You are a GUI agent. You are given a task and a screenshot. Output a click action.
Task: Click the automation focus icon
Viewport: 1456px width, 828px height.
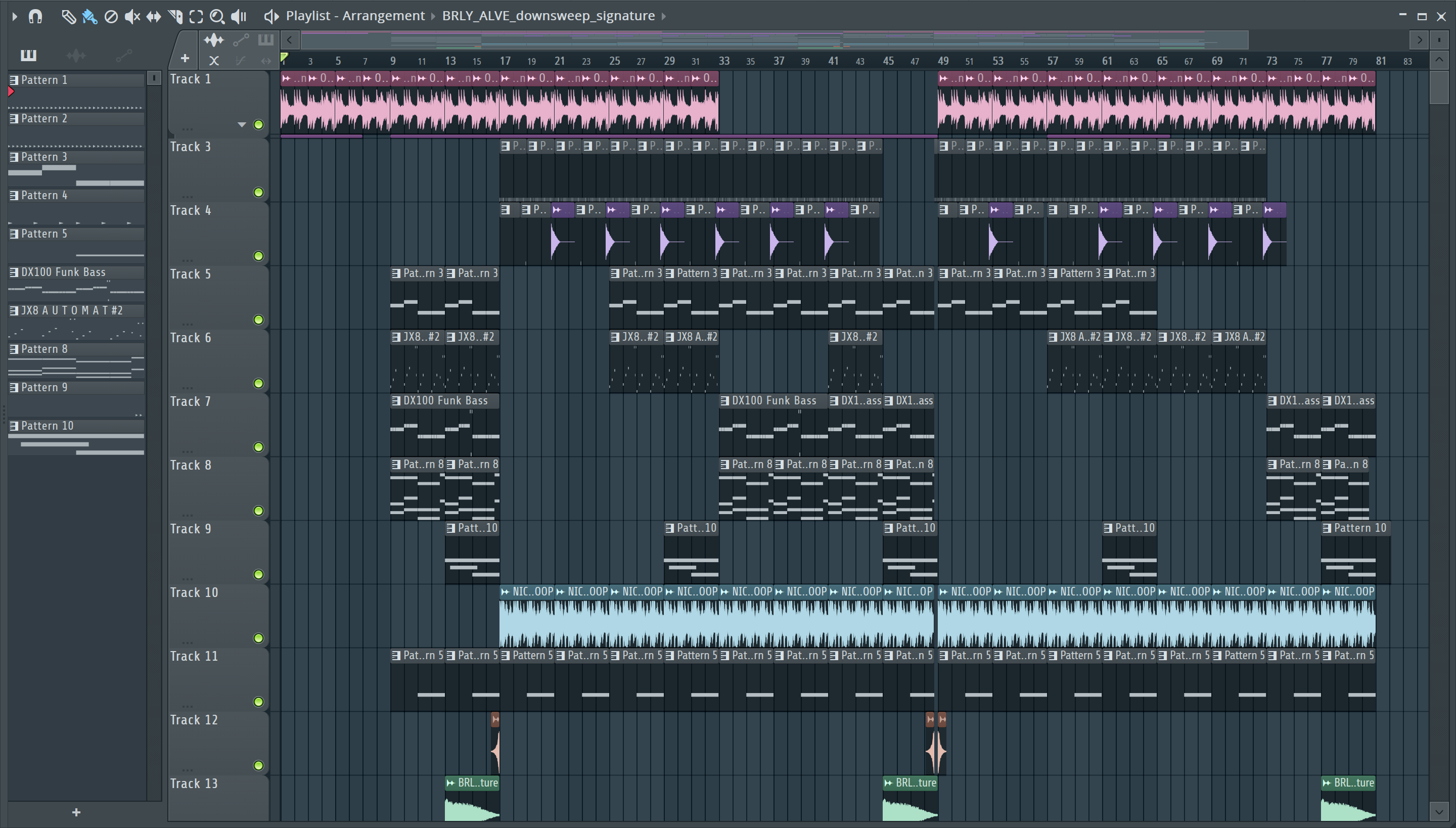click(x=241, y=40)
